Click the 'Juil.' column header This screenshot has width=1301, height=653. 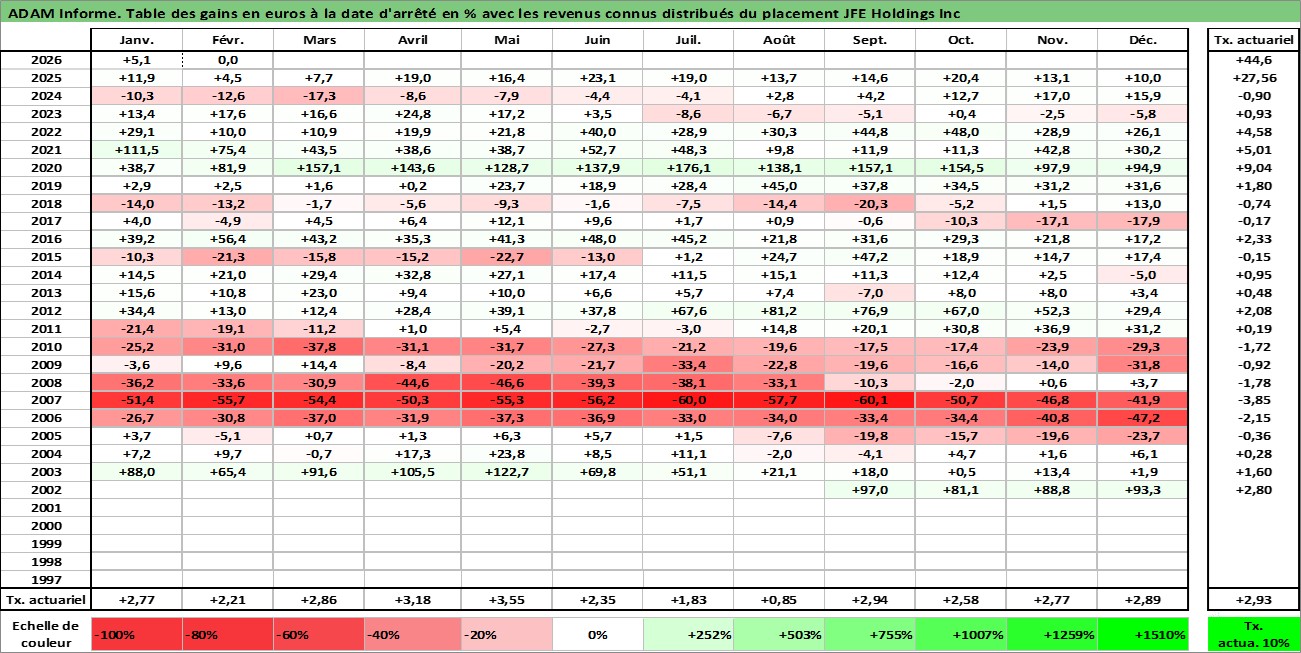click(x=686, y=40)
